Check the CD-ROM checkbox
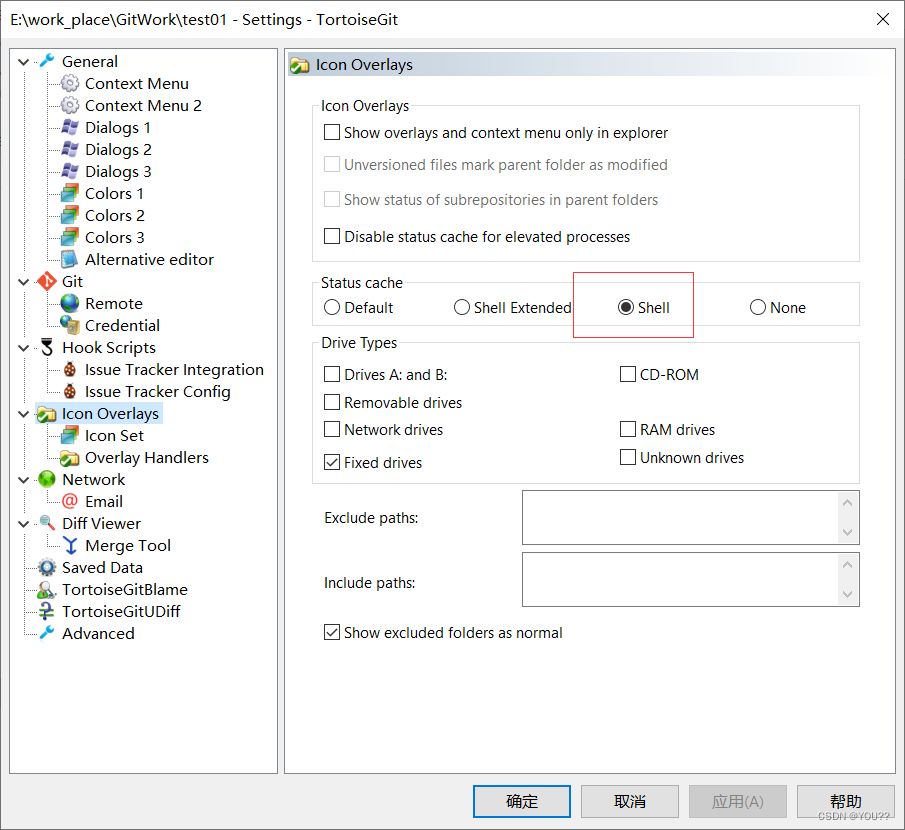 click(628, 374)
